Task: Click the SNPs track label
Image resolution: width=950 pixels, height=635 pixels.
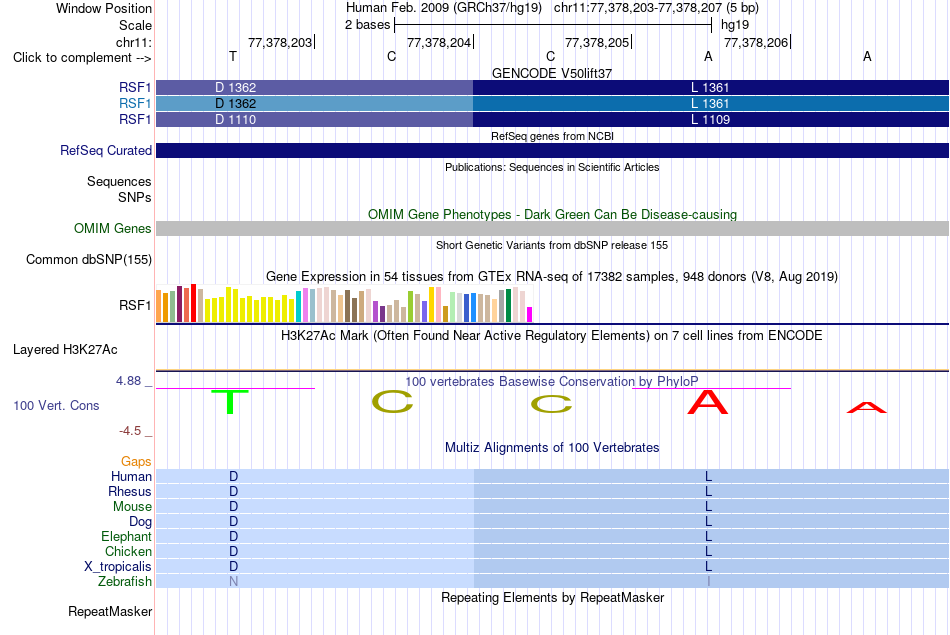Action: click(x=135, y=197)
